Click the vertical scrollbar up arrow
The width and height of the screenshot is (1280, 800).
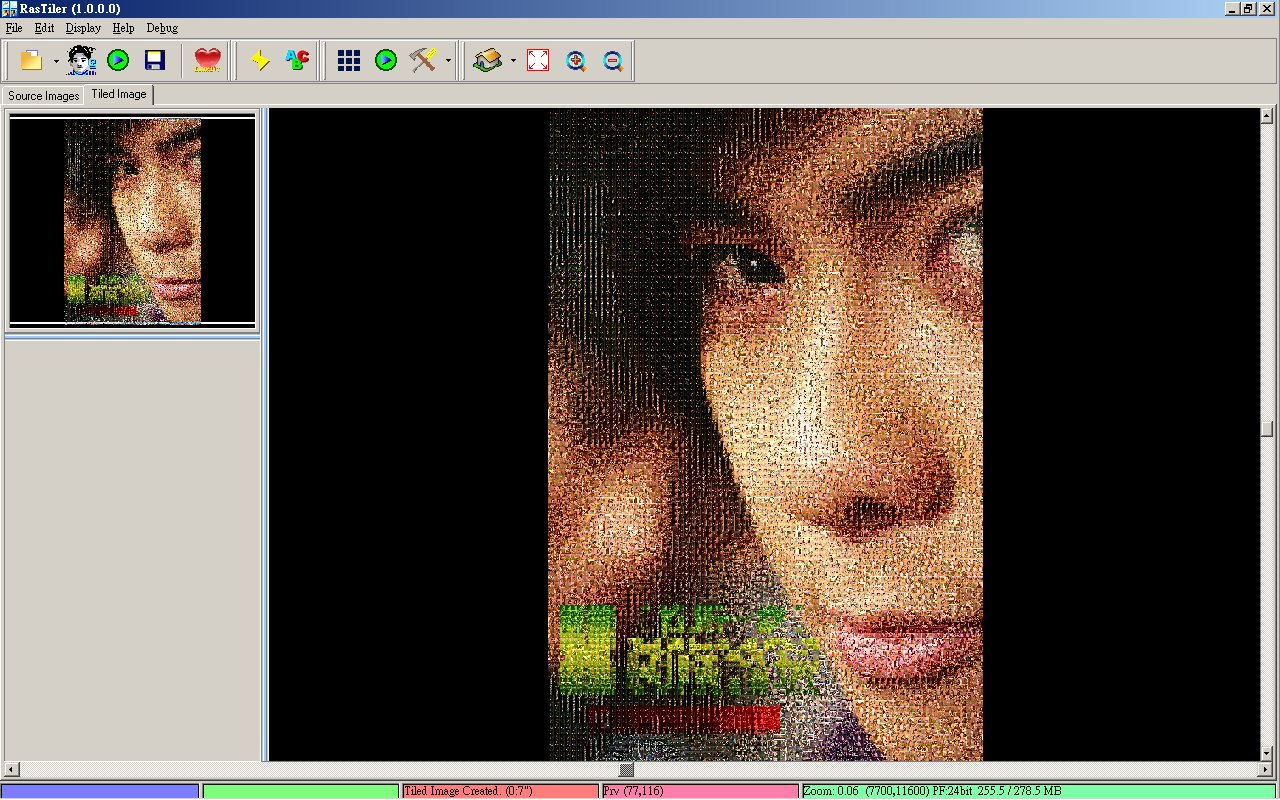tap(1267, 115)
